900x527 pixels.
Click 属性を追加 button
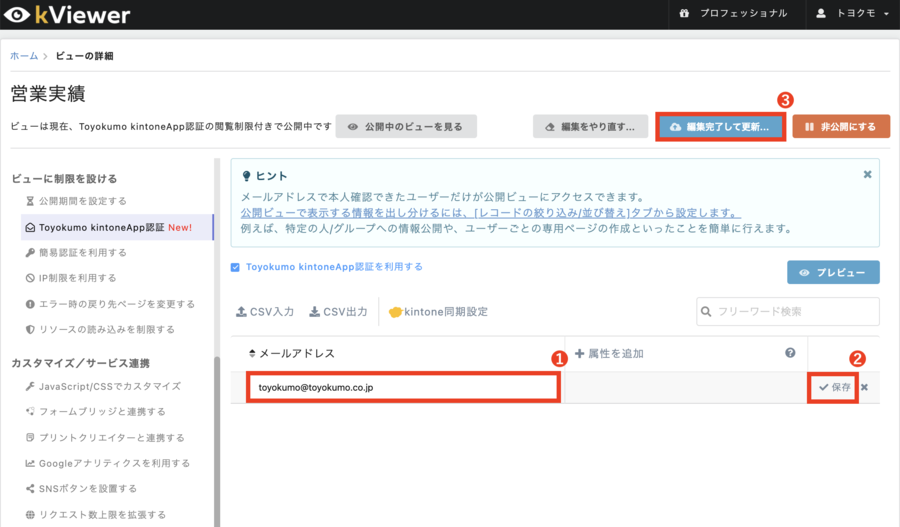tap(609, 354)
